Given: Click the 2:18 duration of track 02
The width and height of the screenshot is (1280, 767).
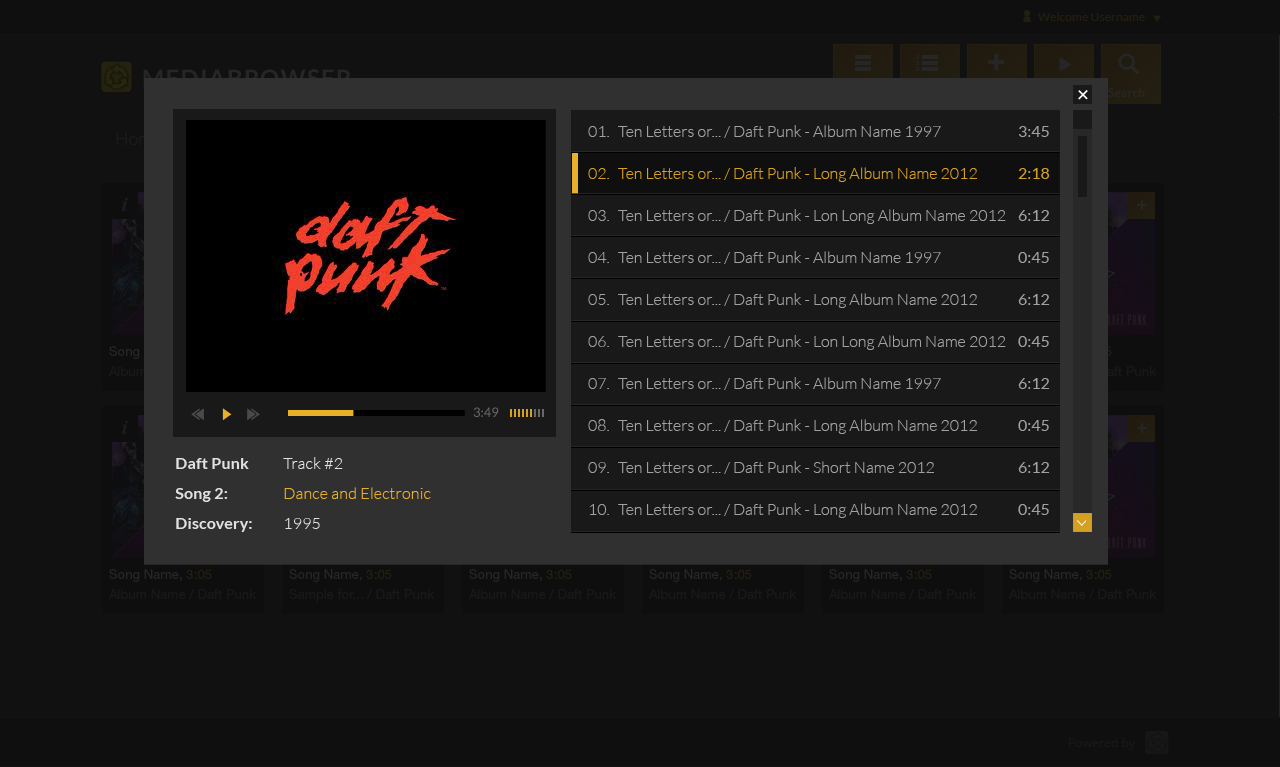Looking at the screenshot, I should click(1034, 173).
